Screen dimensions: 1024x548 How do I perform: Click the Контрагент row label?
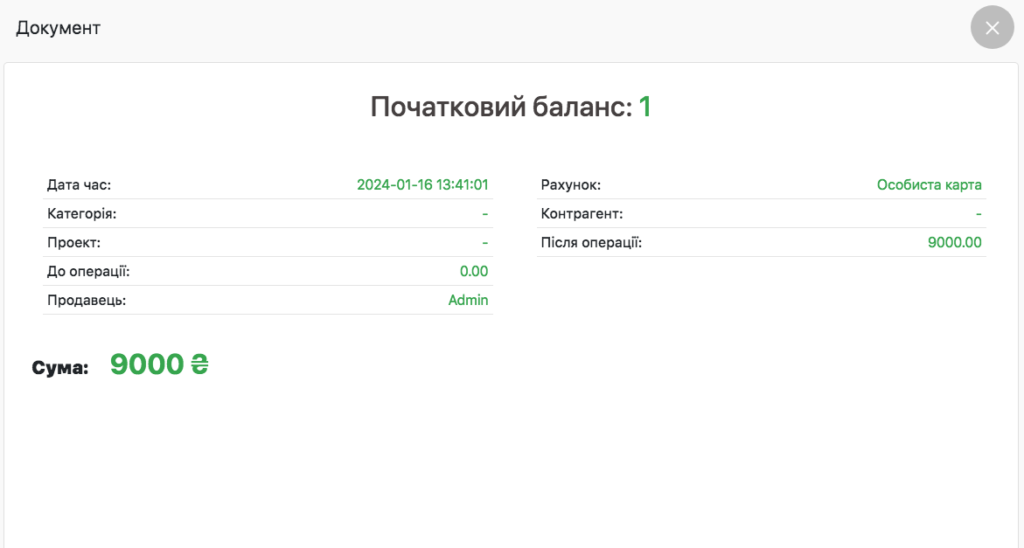582,214
